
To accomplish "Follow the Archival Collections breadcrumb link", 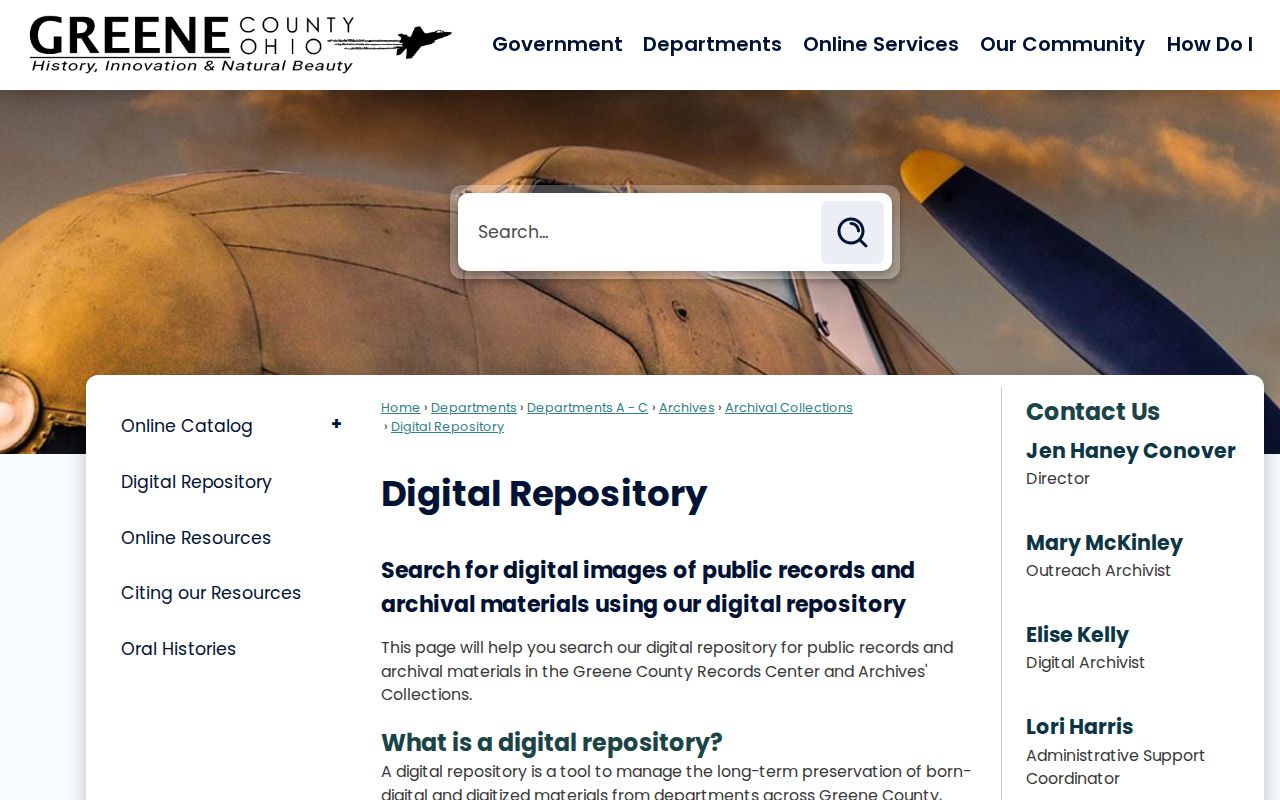I will (789, 408).
